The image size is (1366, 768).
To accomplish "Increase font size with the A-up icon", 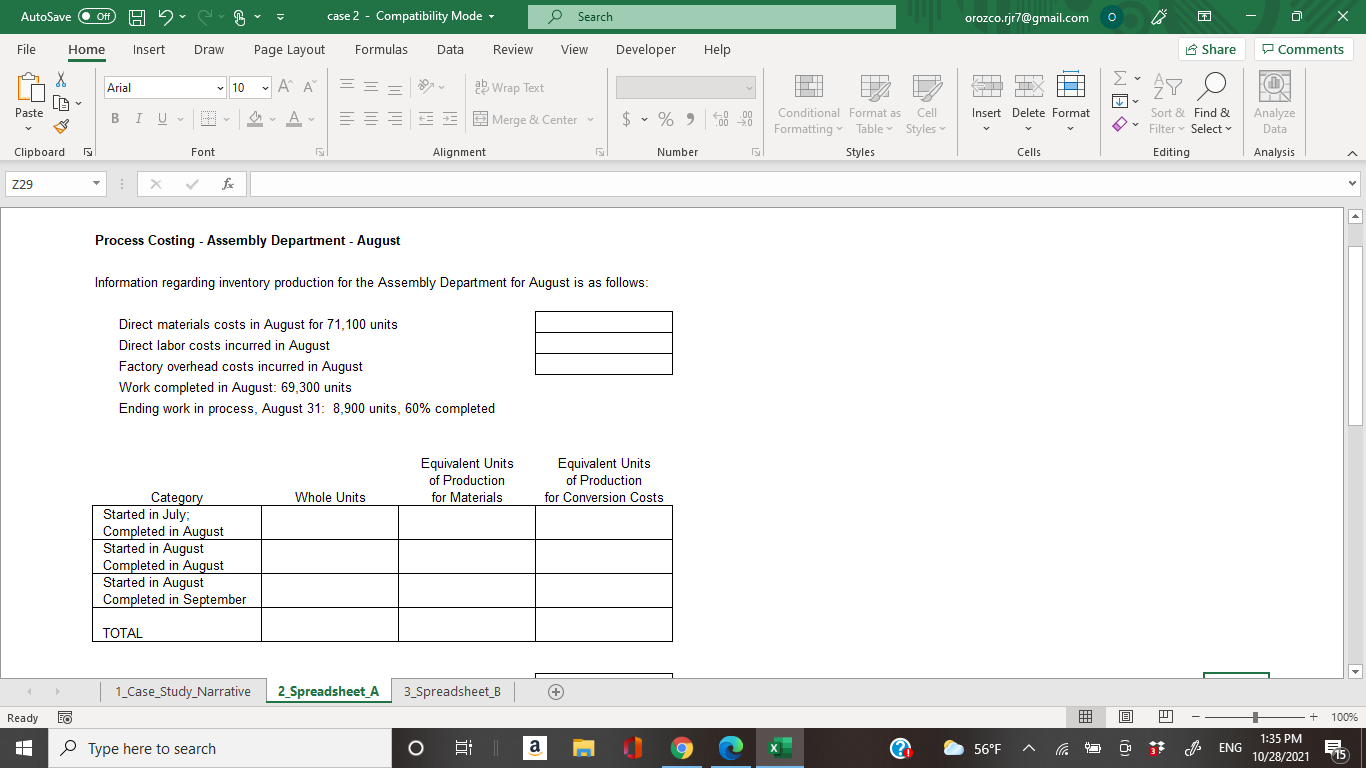I will click(x=284, y=88).
